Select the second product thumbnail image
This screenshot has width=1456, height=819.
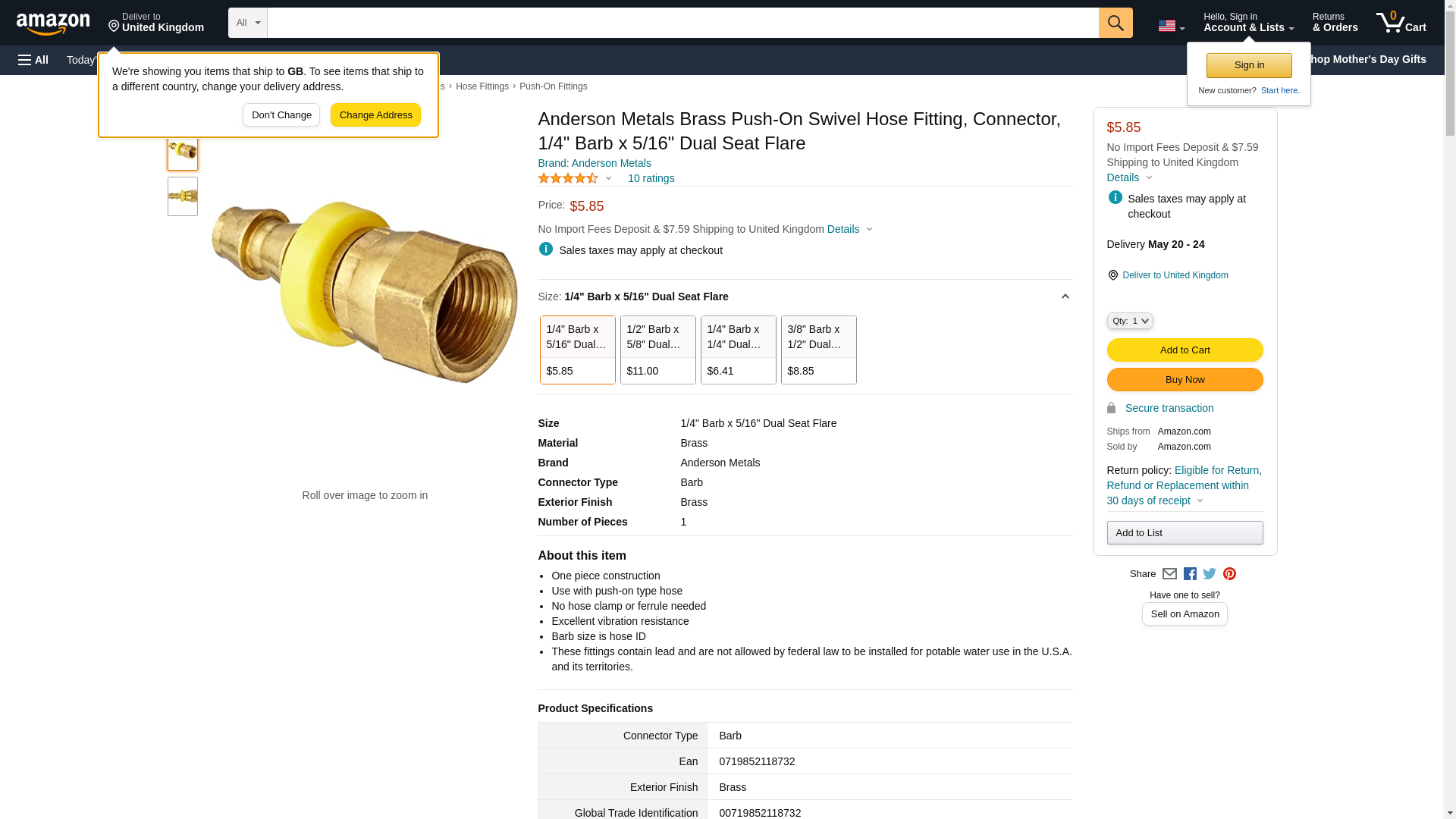[x=183, y=196]
